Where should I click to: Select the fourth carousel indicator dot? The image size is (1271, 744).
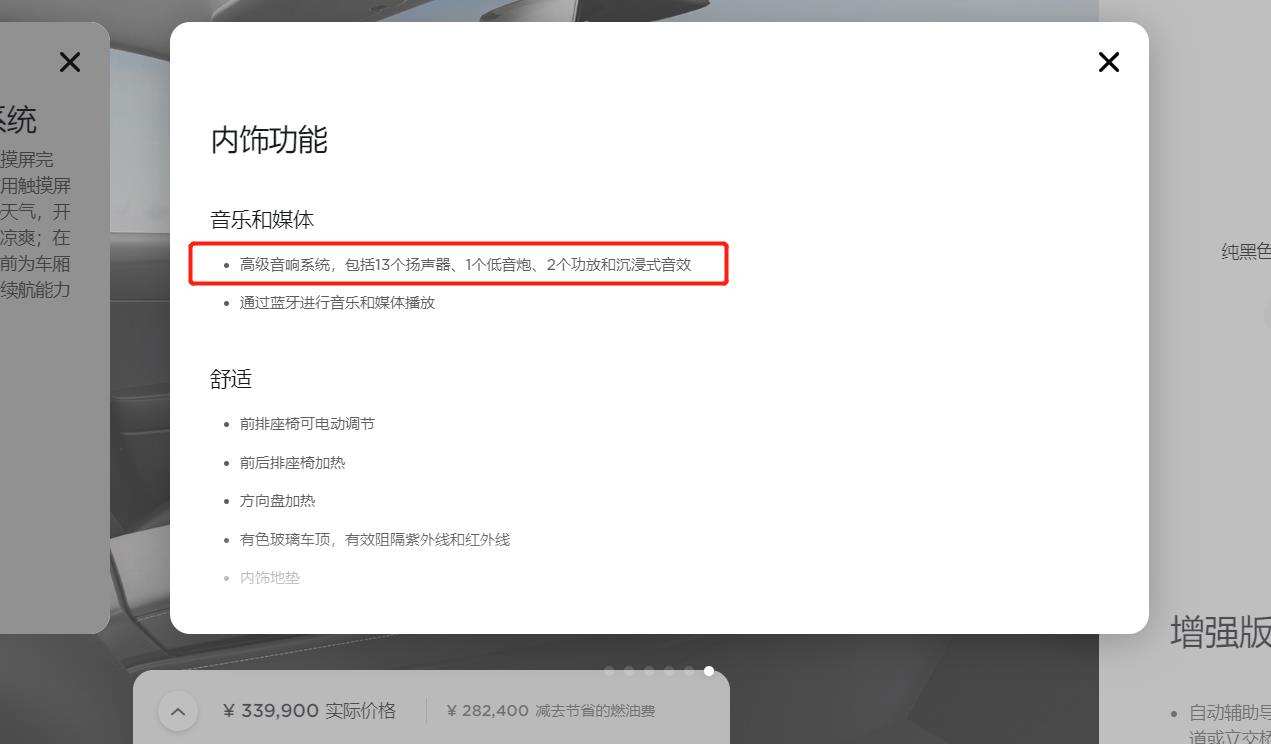point(668,671)
